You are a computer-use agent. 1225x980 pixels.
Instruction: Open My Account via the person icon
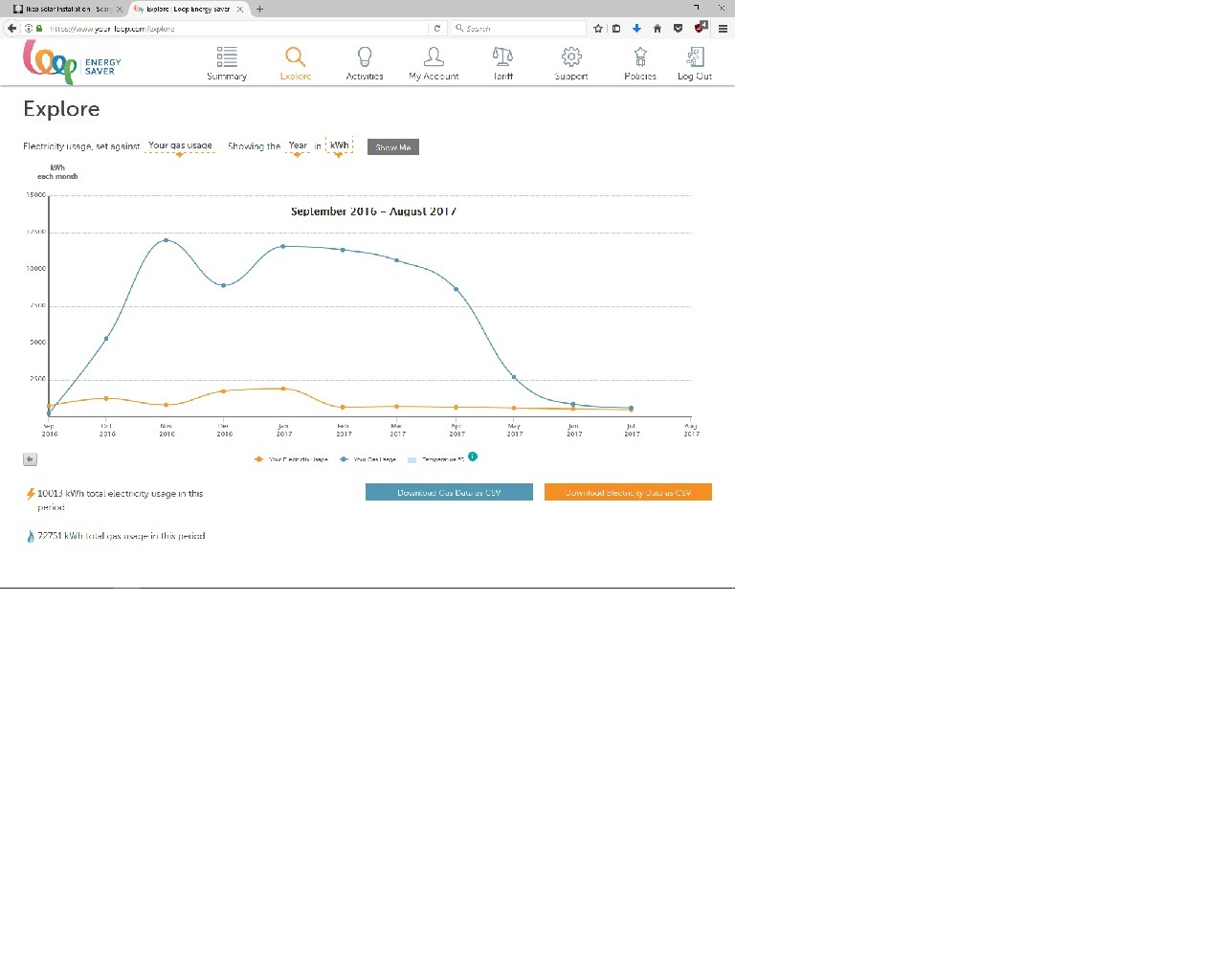[x=434, y=57]
